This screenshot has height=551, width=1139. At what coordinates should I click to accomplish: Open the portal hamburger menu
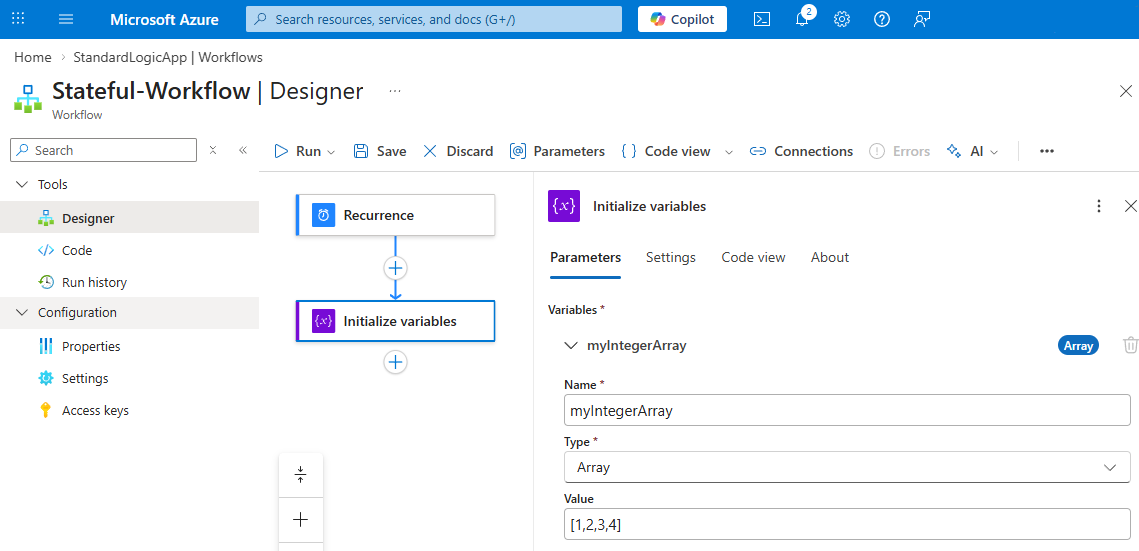pyautogui.click(x=66, y=20)
